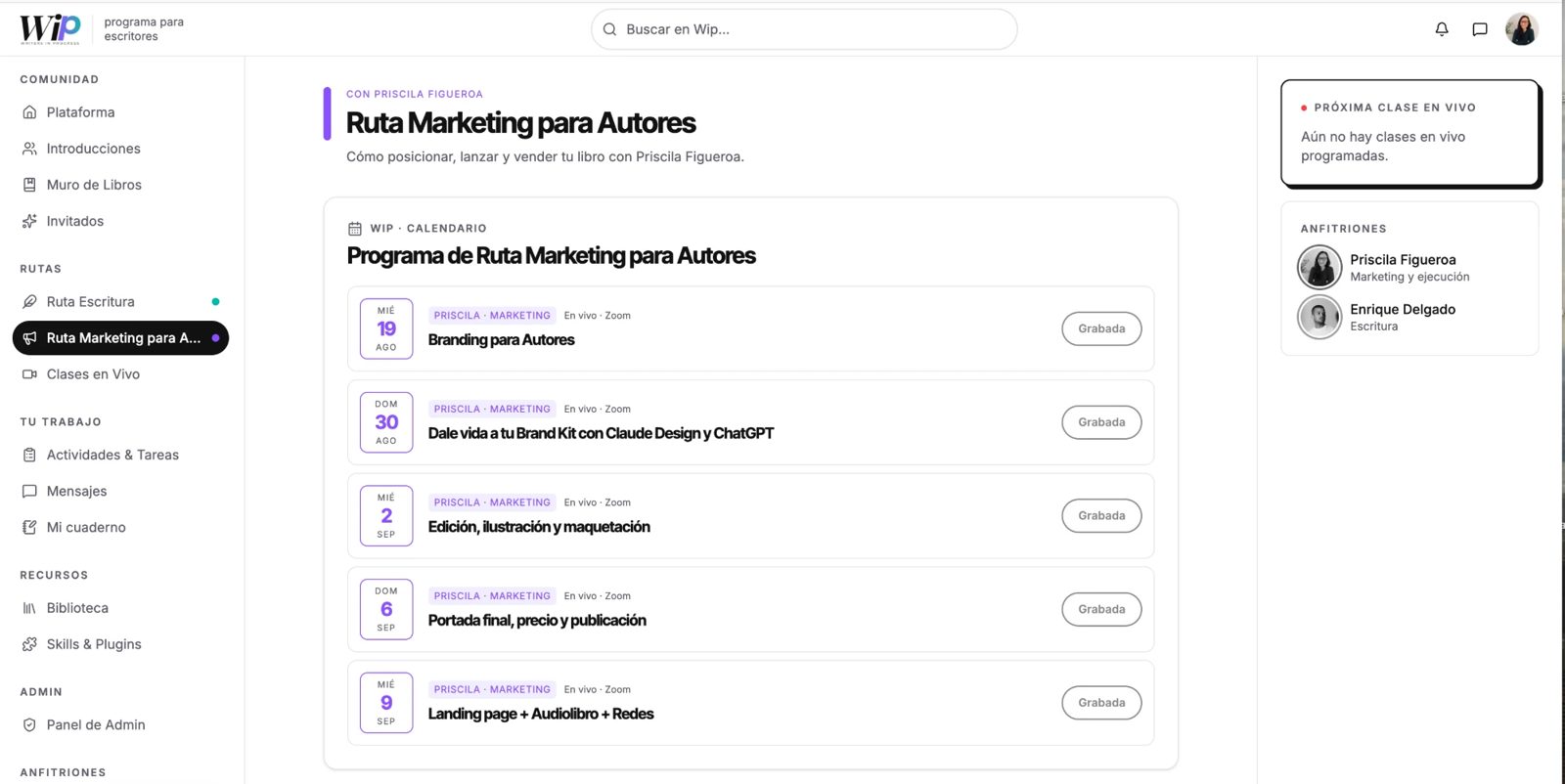This screenshot has height=784, width=1565.
Task: Focus the Buscar en Wip search field
Action: pos(804,29)
